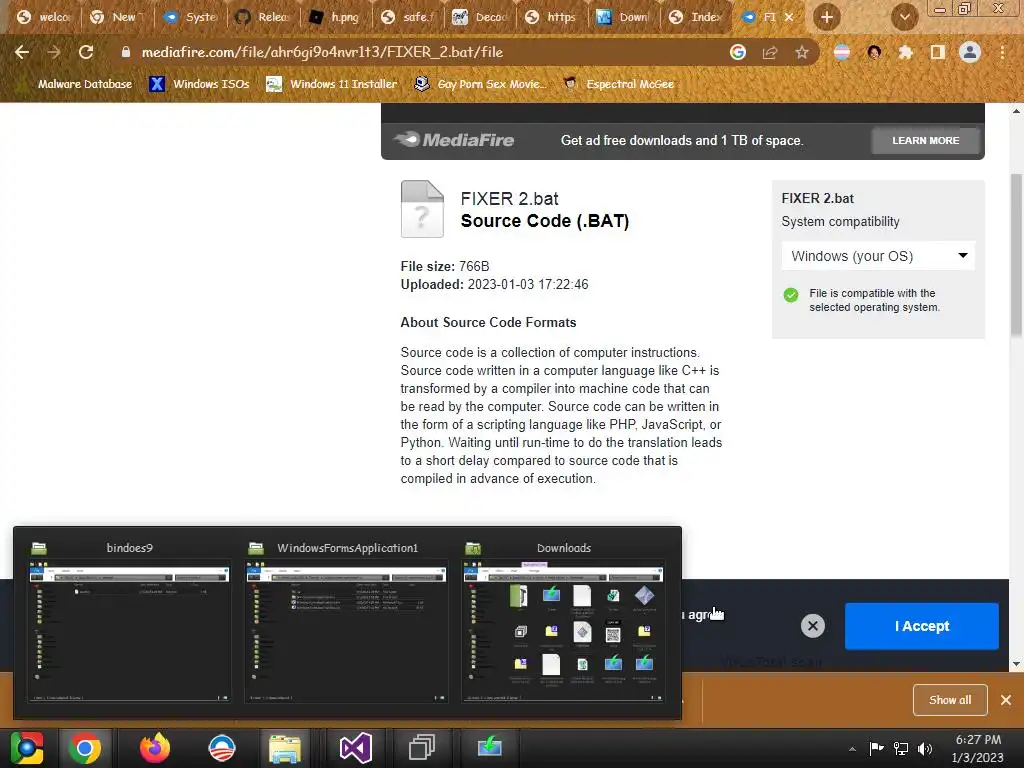
Task: Open Windows 11 Installer bookmark
Action: [x=332, y=84]
